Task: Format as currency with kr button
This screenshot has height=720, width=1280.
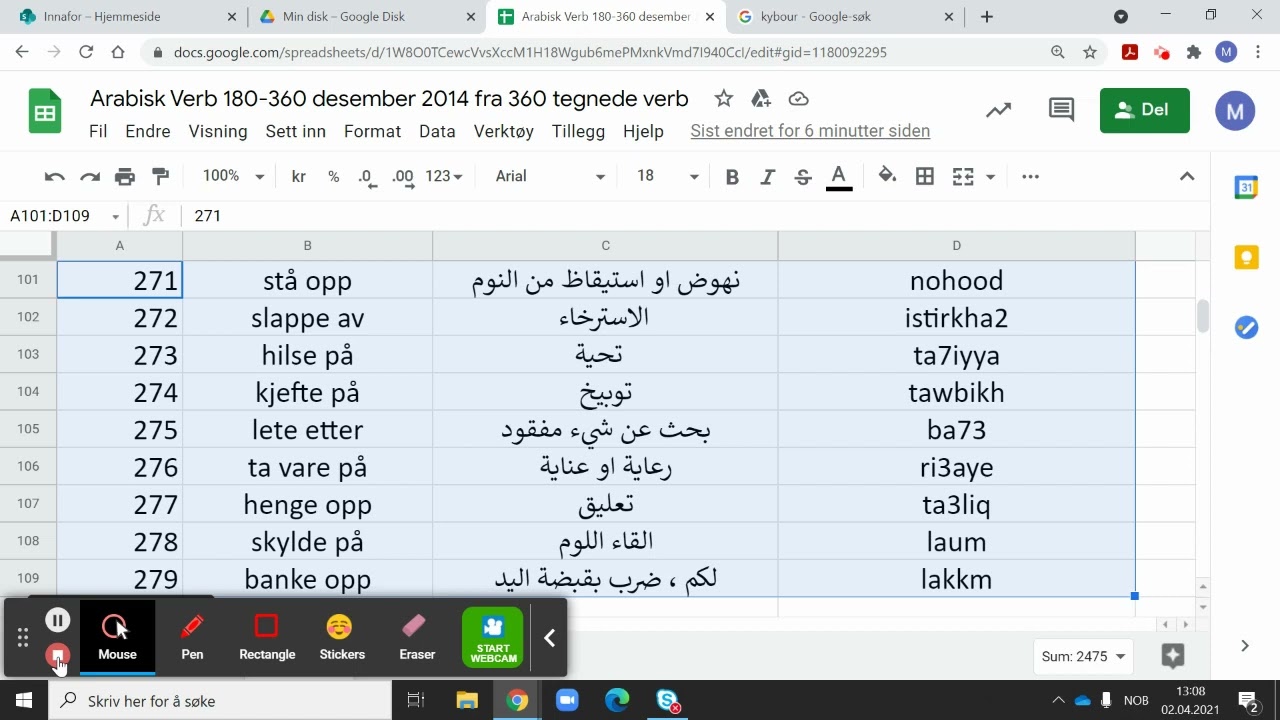Action: point(298,177)
